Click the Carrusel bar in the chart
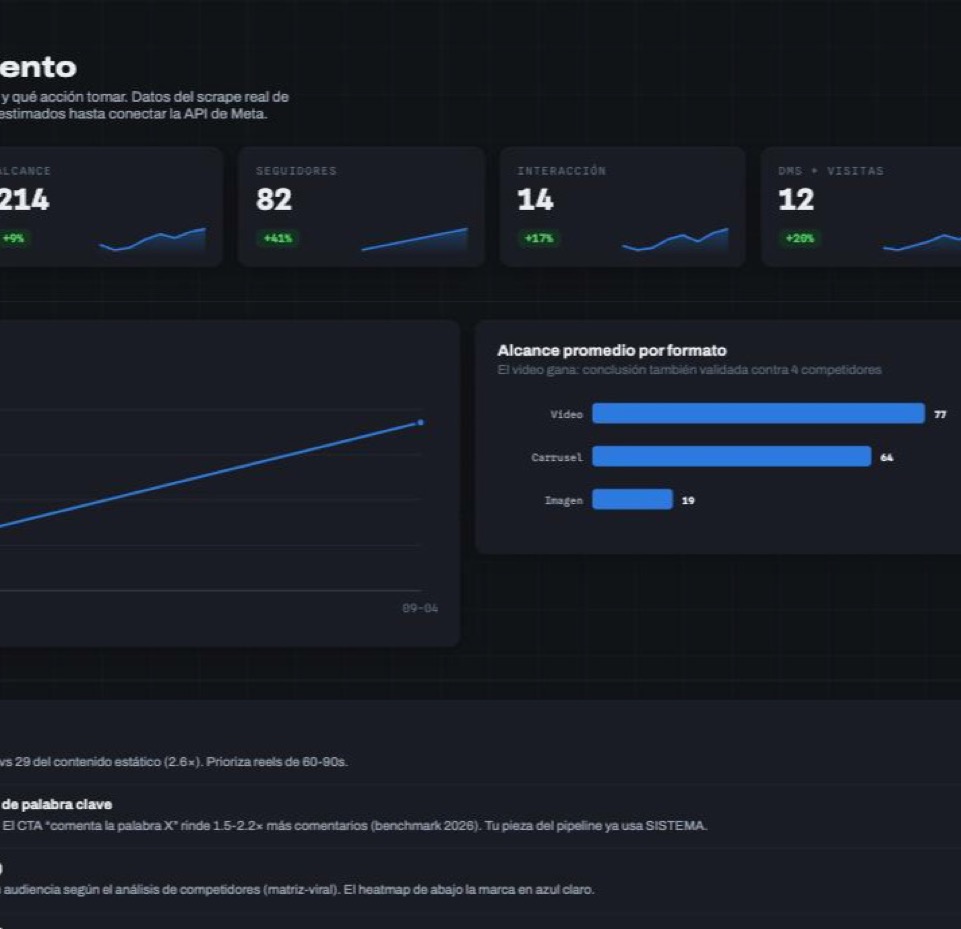This screenshot has height=929, width=961. point(732,457)
